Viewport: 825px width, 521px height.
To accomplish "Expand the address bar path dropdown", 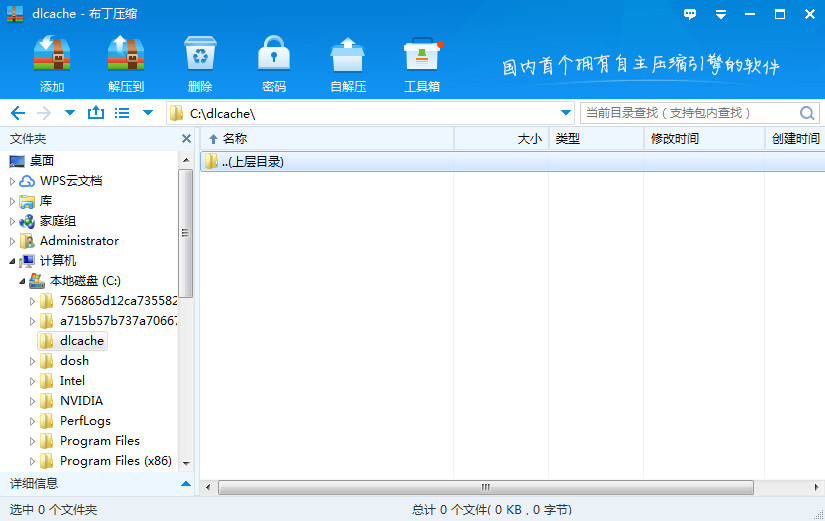I will tap(566, 113).
